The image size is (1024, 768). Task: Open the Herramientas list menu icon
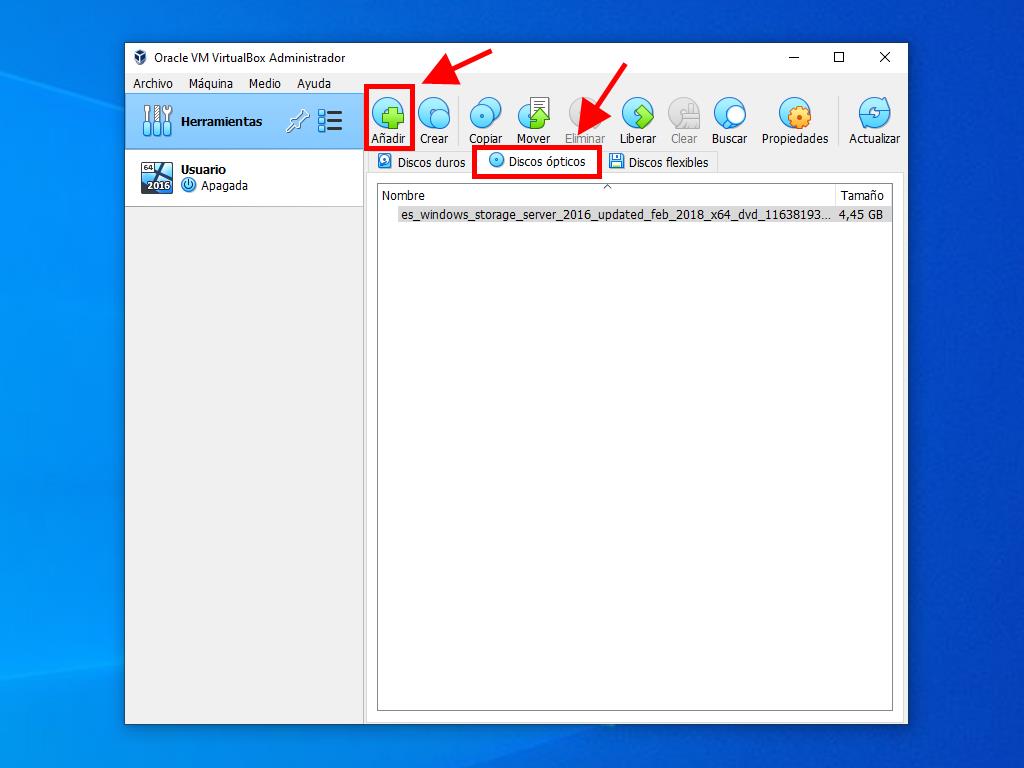pos(330,121)
